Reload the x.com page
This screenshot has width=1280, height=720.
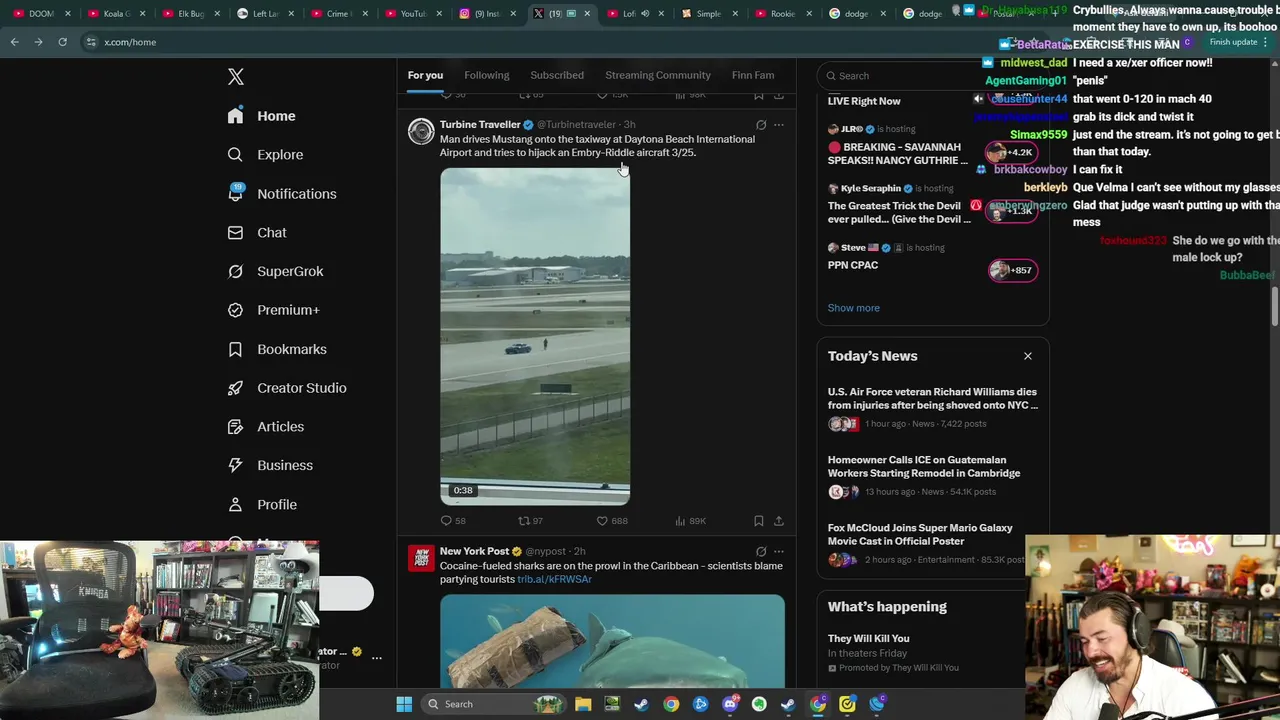[62, 42]
